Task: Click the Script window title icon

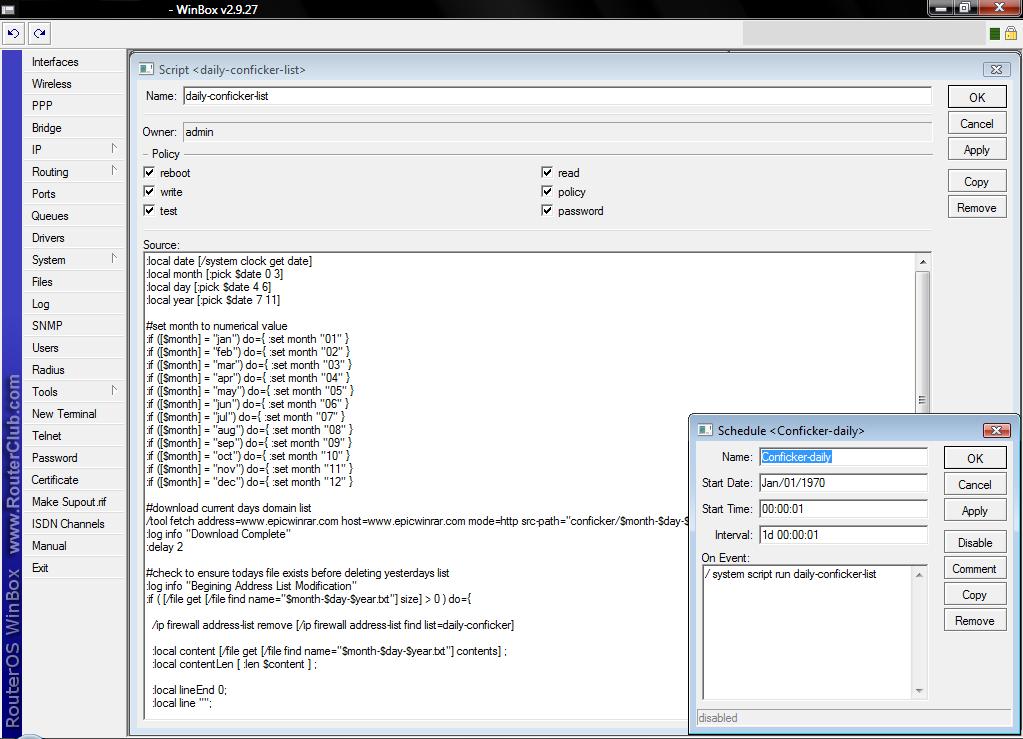Action: [146, 69]
